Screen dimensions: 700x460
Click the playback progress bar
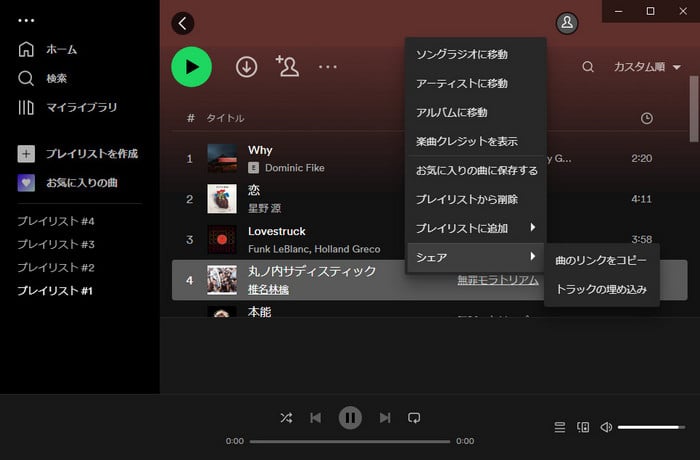(x=350, y=441)
